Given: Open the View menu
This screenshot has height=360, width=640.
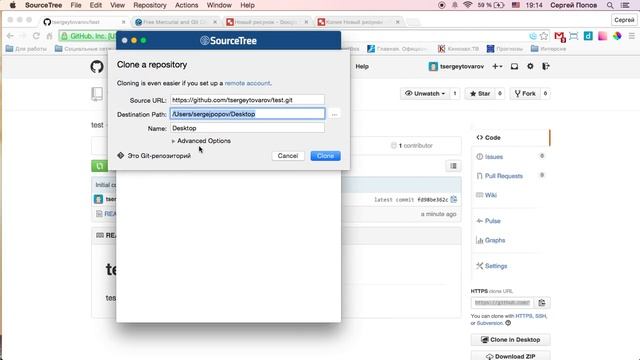Looking at the screenshot, I should [x=117, y=5].
